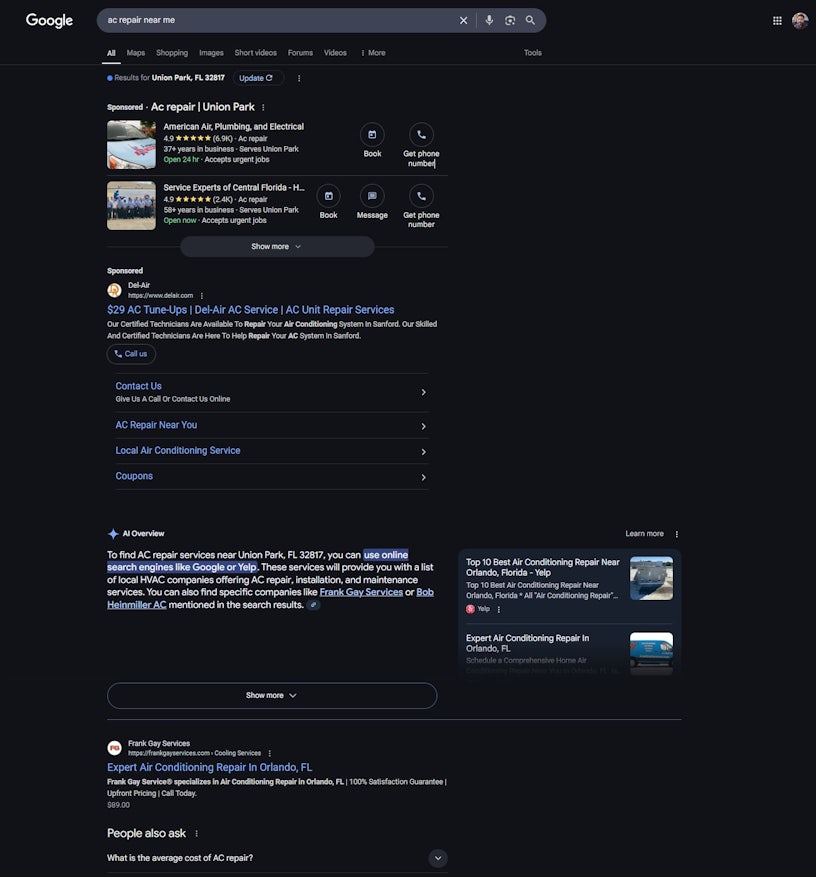
Task: Clear the search box with the X icon
Action: click(x=463, y=20)
